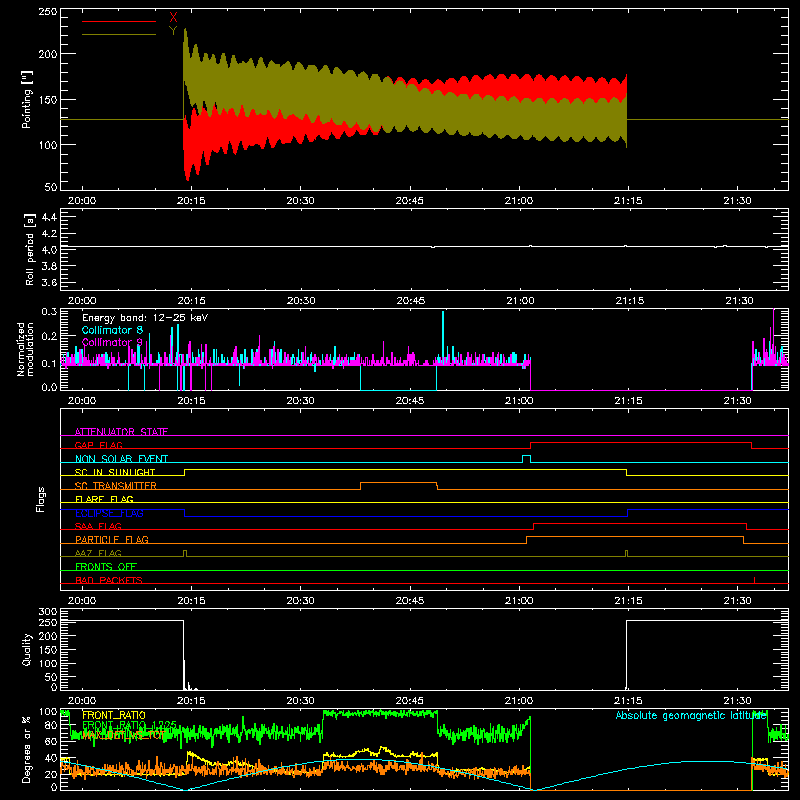Image resolution: width=800 pixels, height=800 pixels.
Task: Click the 300 tick label on the Quality axis
Action: click(x=48, y=612)
